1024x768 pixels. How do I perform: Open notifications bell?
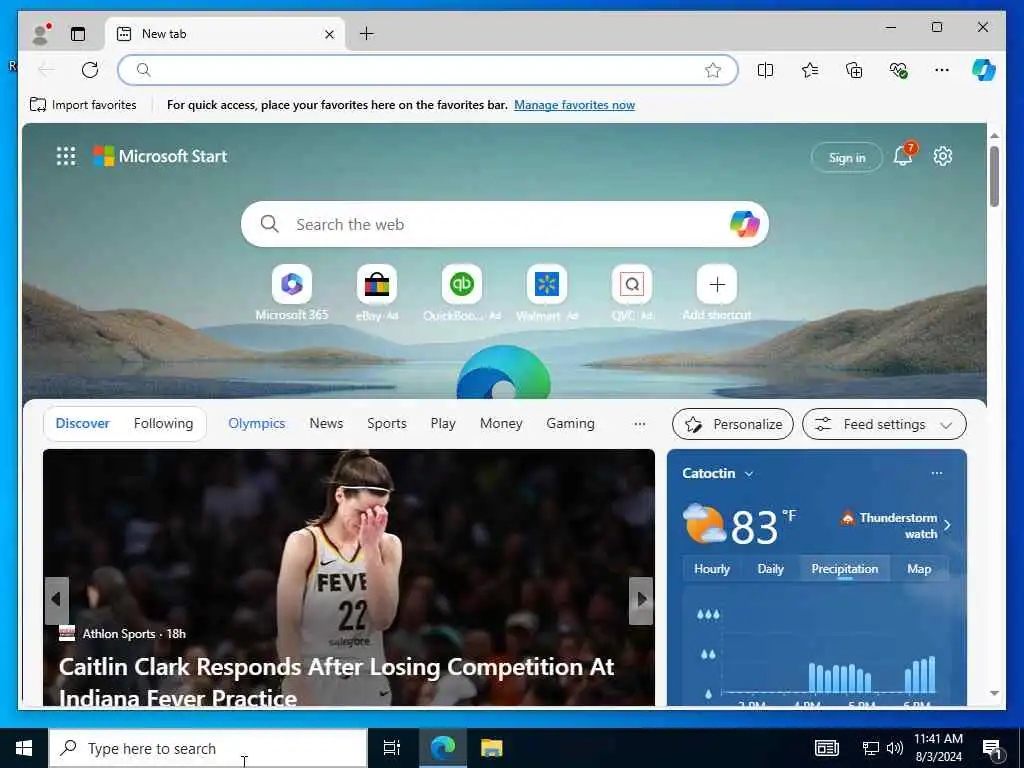[903, 156]
